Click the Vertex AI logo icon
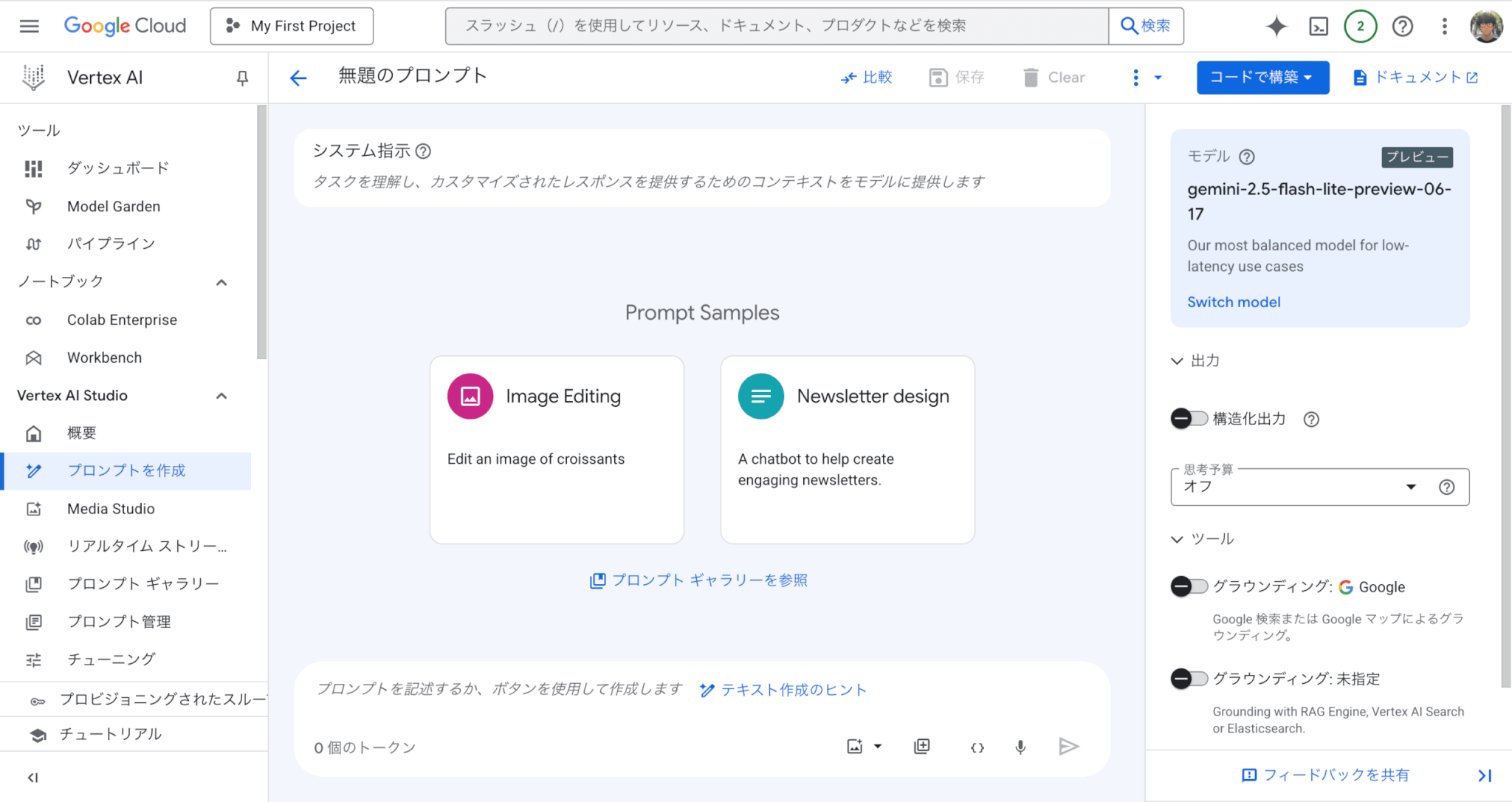The image size is (1512, 802). click(x=33, y=78)
